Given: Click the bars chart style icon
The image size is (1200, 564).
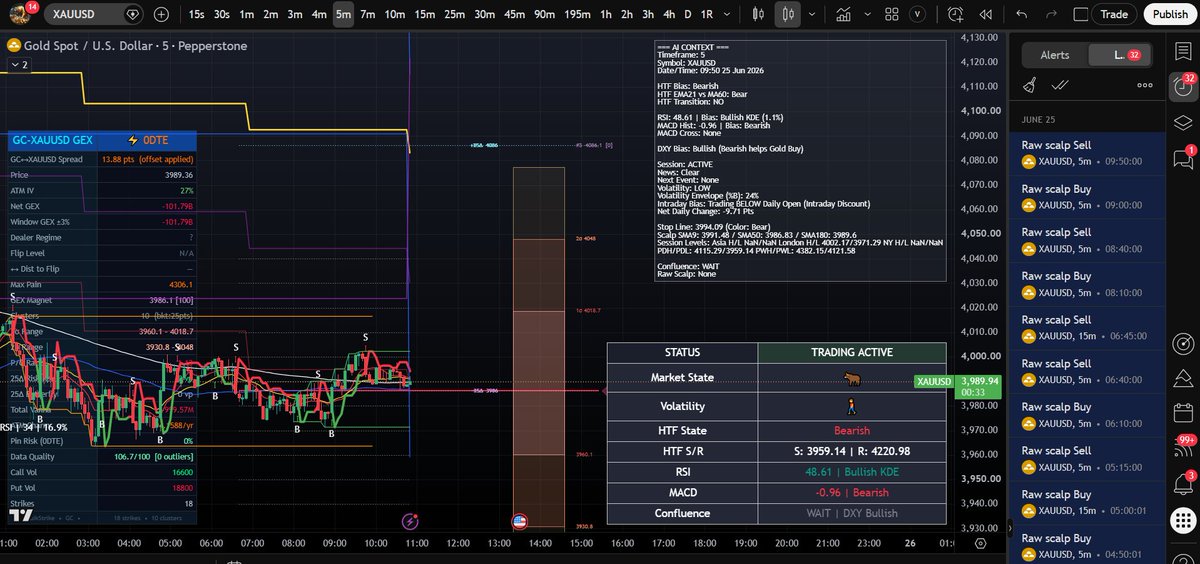Looking at the screenshot, I should coord(757,15).
